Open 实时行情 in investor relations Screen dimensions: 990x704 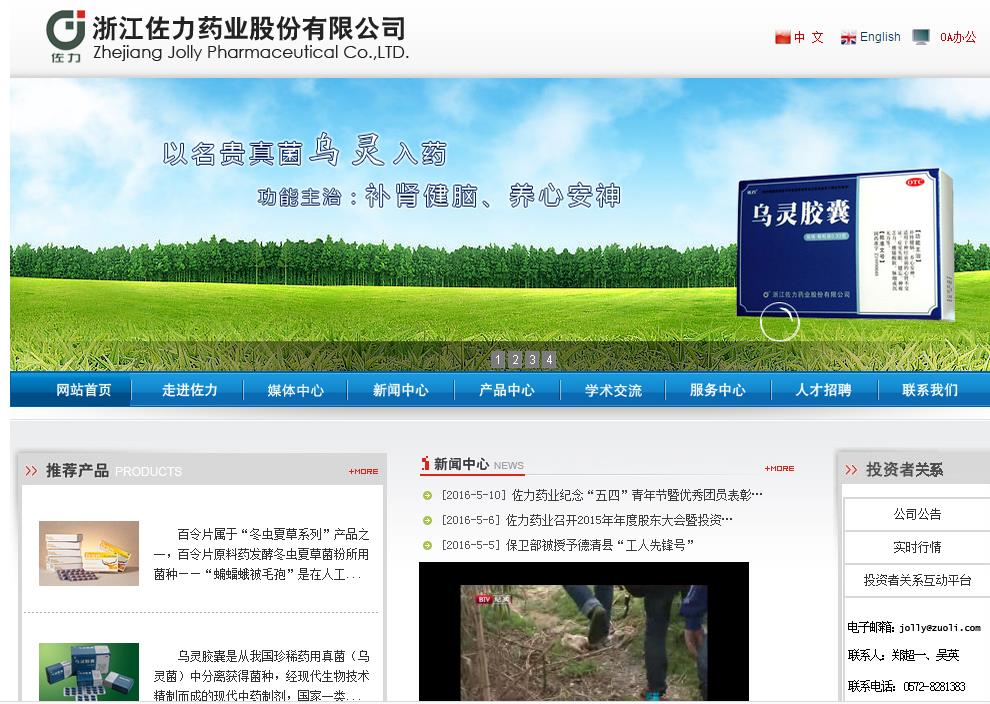(x=917, y=547)
